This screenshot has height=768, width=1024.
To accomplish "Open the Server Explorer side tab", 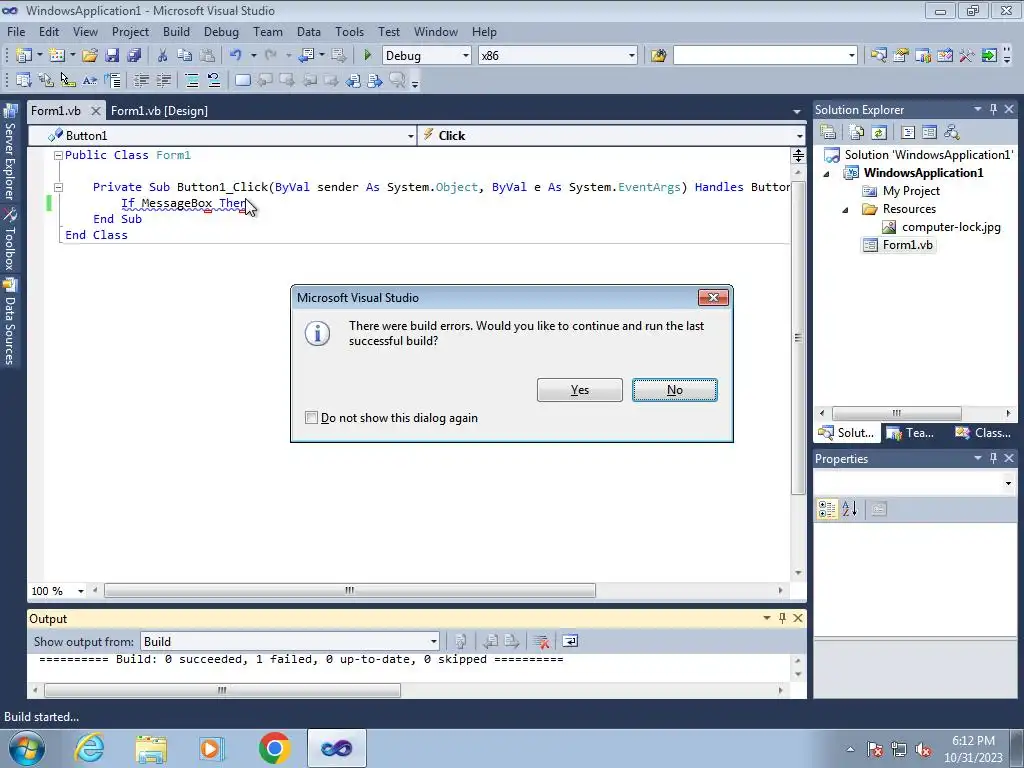I will [x=10, y=153].
